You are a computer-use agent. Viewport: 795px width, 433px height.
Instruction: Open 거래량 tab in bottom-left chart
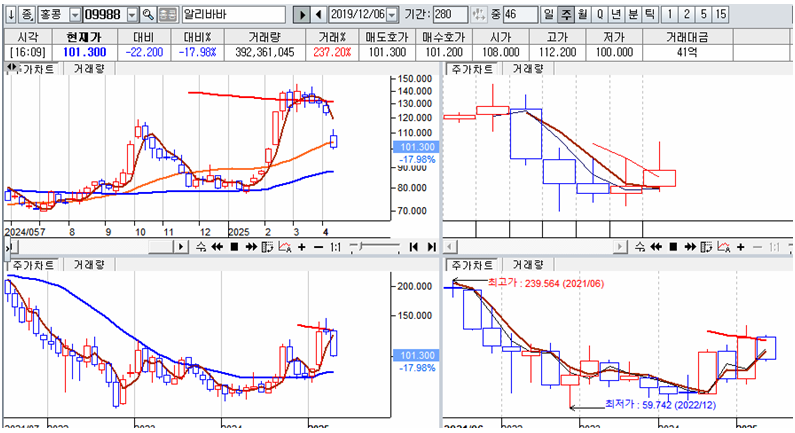tap(89, 265)
